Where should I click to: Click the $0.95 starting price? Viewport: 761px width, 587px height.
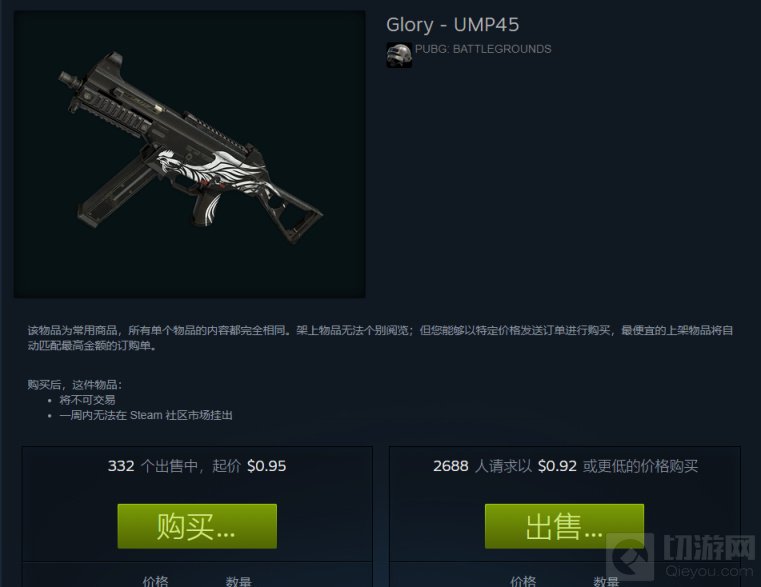point(266,466)
